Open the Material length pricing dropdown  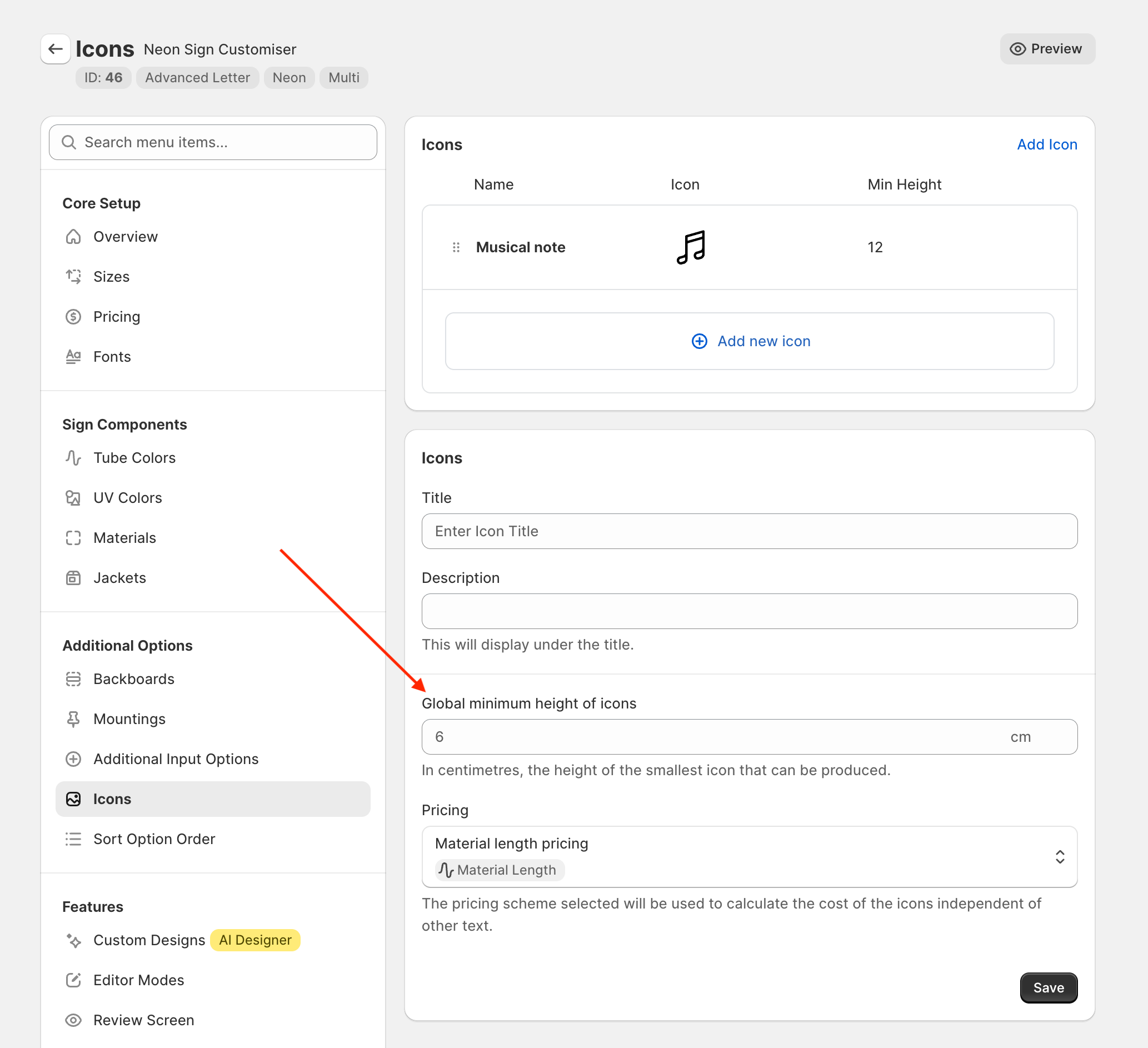pyautogui.click(x=740, y=857)
